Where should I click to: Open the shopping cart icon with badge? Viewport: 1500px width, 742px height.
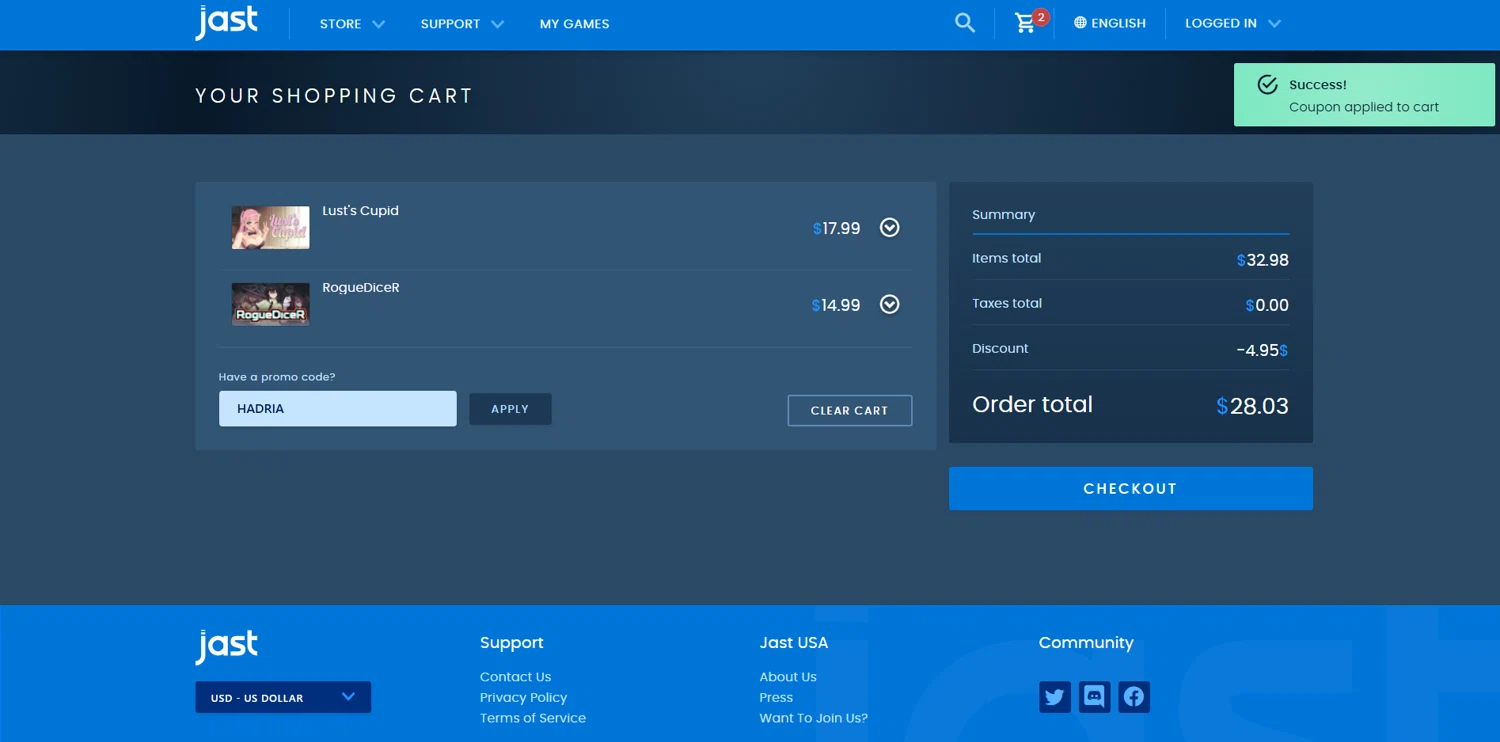(1029, 22)
